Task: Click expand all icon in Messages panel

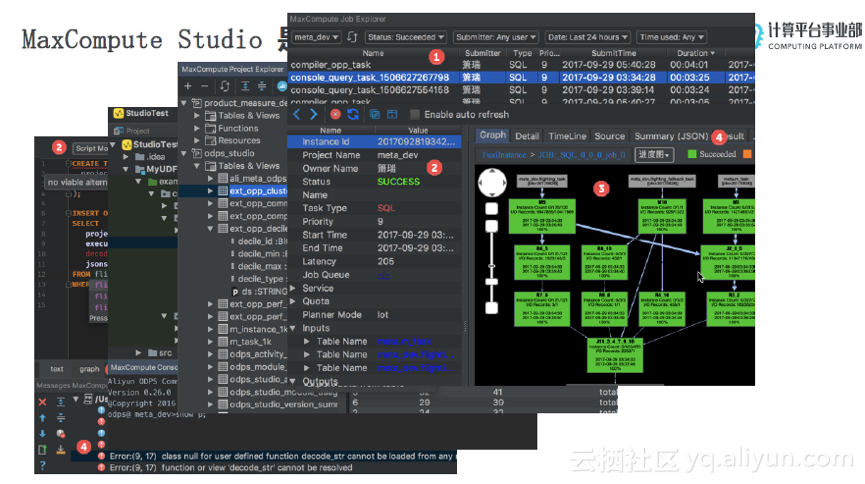Action: point(61,402)
